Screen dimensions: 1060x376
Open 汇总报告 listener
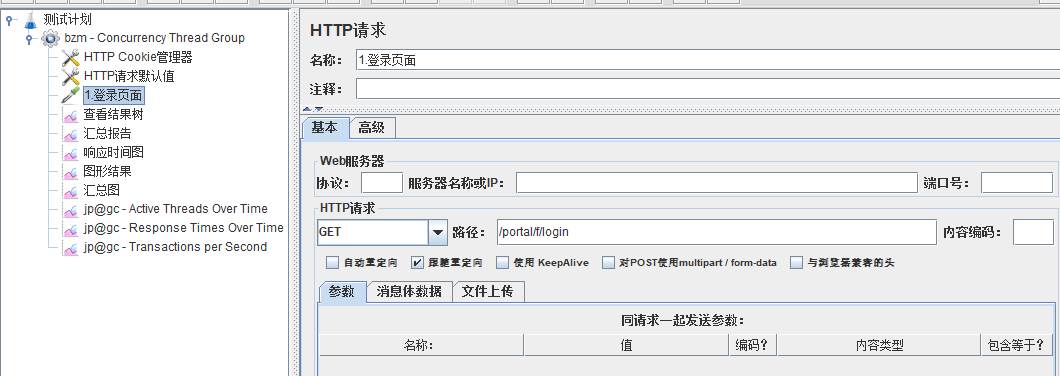tap(107, 134)
